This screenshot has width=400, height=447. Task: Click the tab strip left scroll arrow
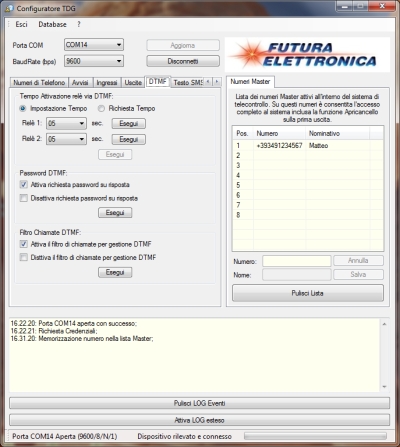pos(208,82)
